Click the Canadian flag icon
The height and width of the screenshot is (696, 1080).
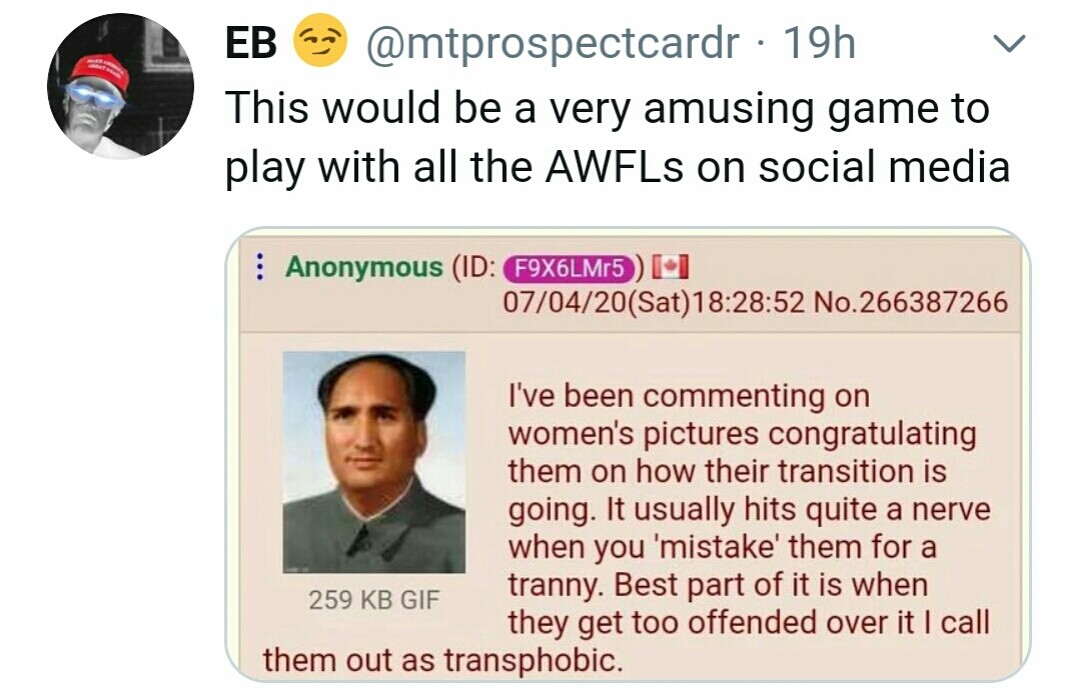click(670, 267)
